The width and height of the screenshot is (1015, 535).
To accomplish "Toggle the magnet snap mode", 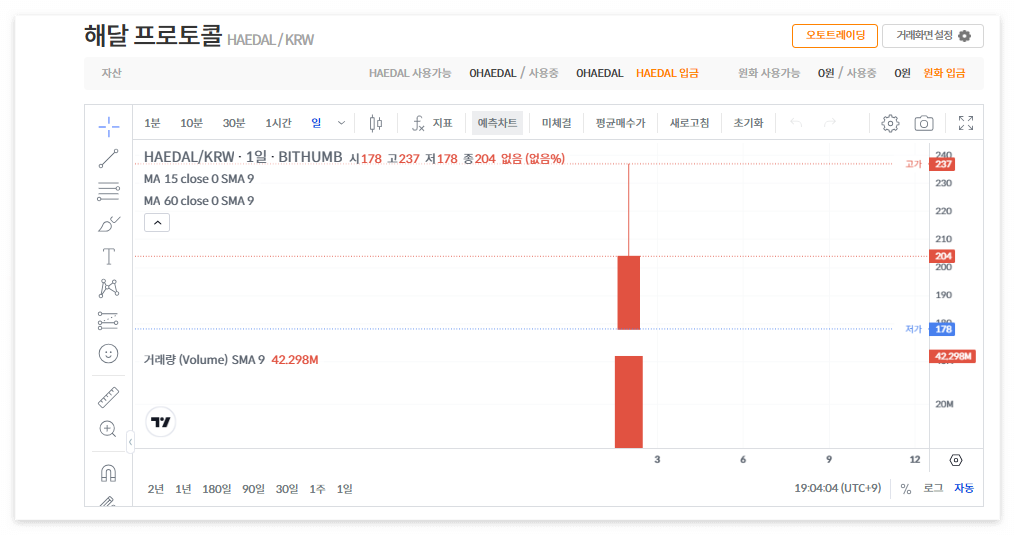I will [109, 473].
